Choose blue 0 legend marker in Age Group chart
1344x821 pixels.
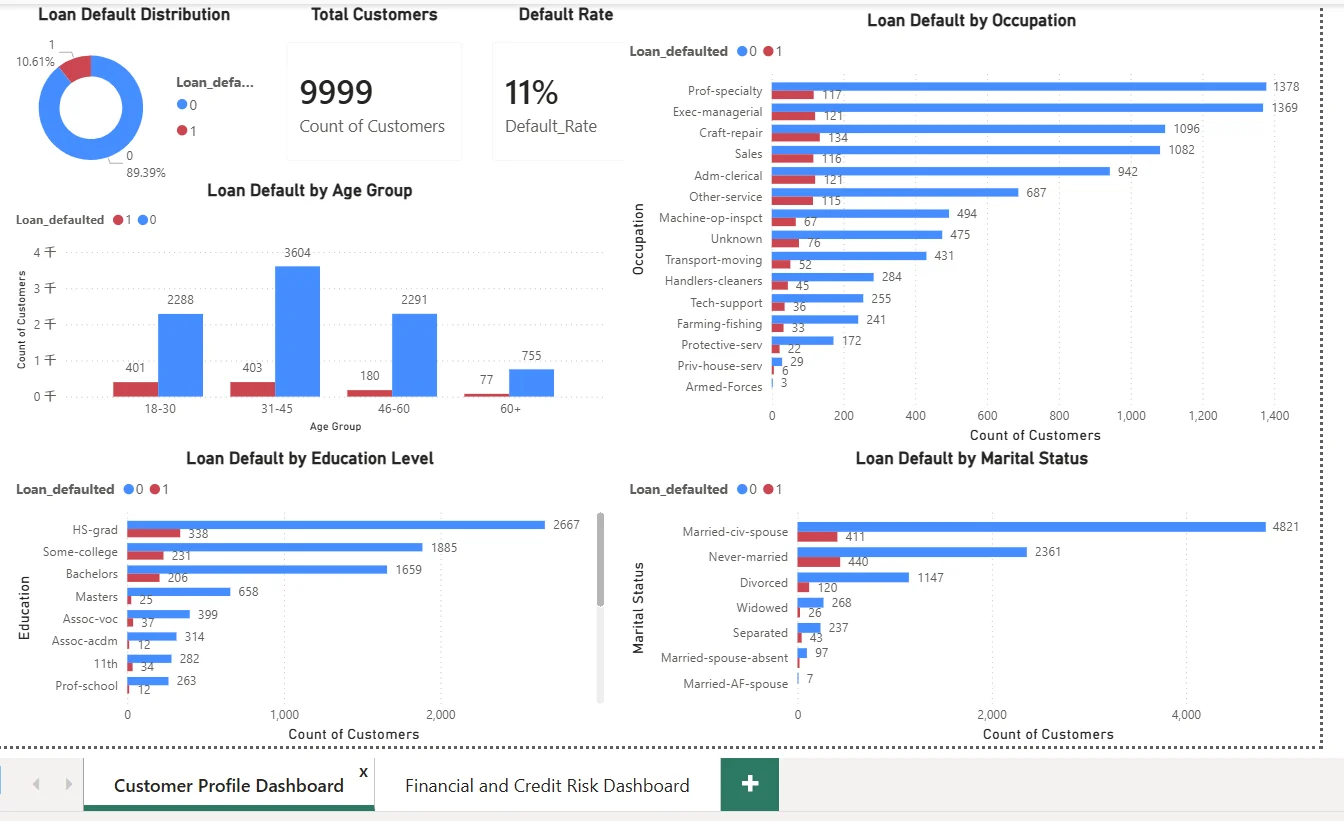(143, 220)
